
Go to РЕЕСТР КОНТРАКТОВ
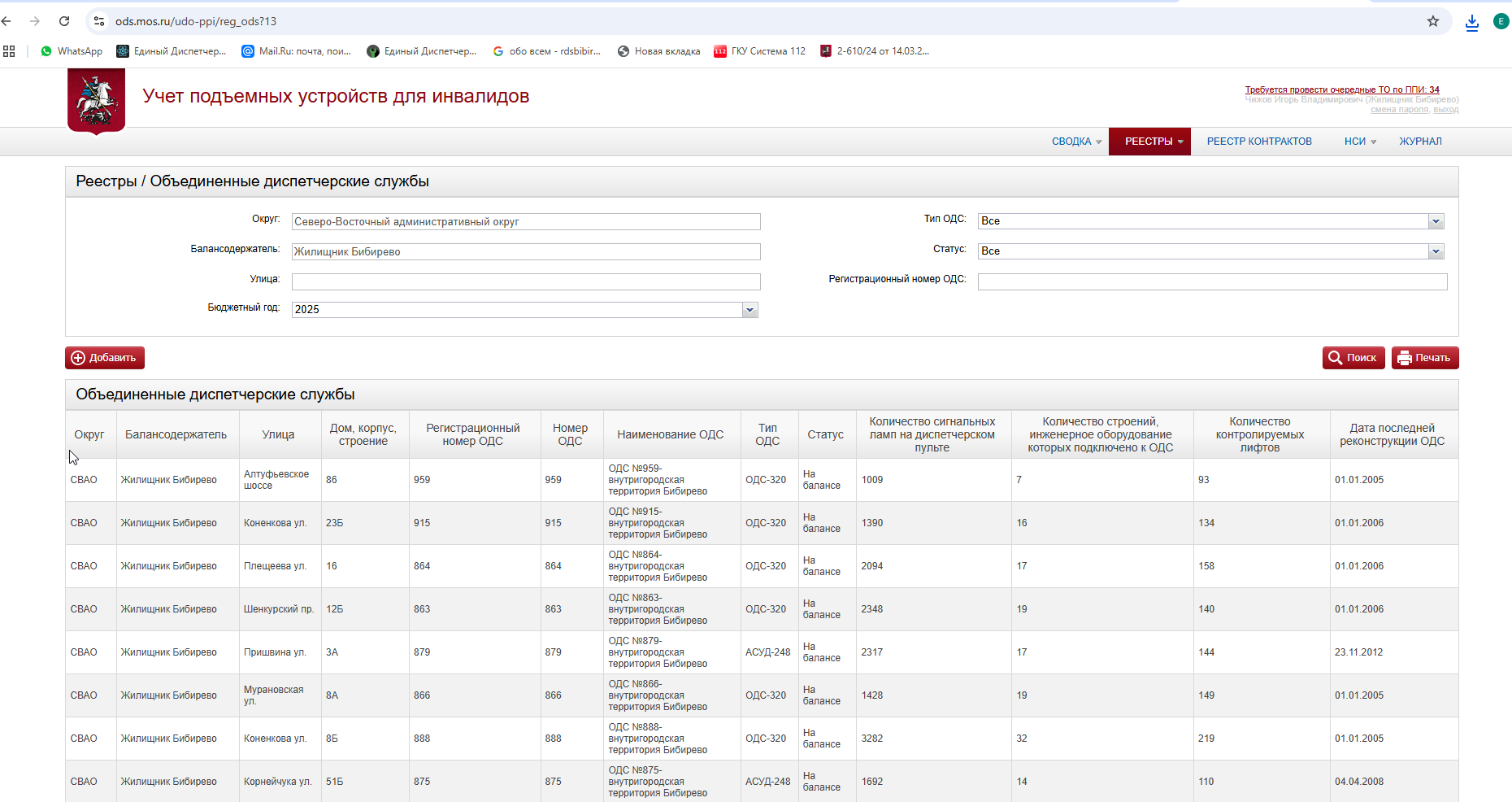pos(1259,142)
